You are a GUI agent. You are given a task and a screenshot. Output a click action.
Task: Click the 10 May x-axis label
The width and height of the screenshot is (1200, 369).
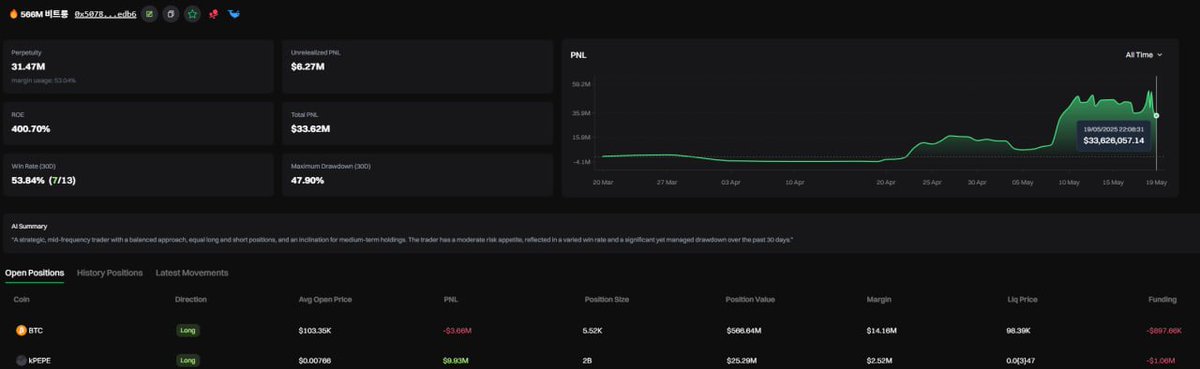pos(1069,183)
